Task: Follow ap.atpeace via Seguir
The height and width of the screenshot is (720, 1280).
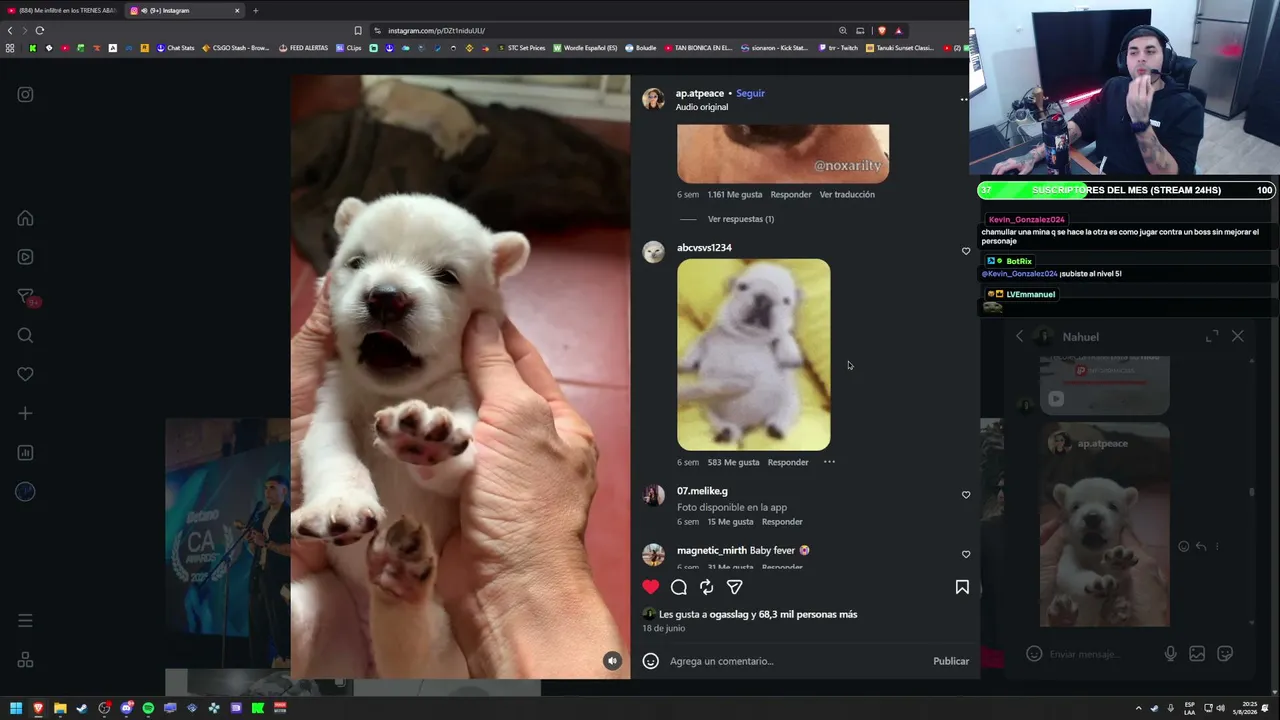Action: click(750, 93)
